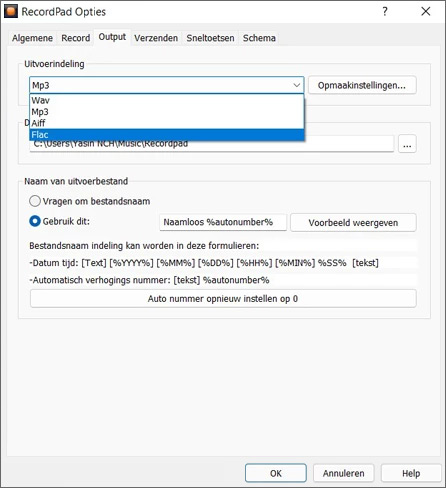The height and width of the screenshot is (488, 446).
Task: Go to the Sneltoetsen tab
Action: point(210,38)
